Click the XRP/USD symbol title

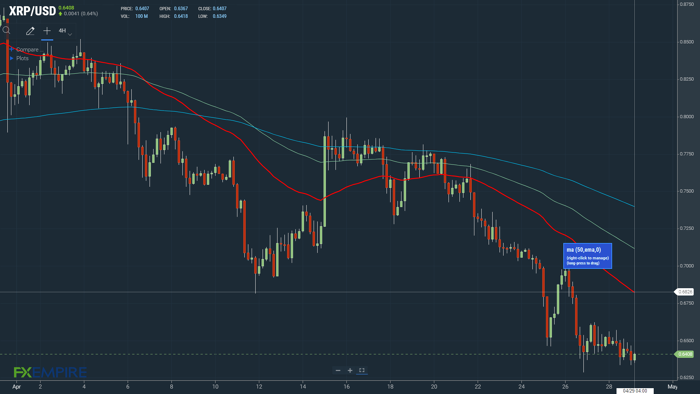pyautogui.click(x=33, y=11)
